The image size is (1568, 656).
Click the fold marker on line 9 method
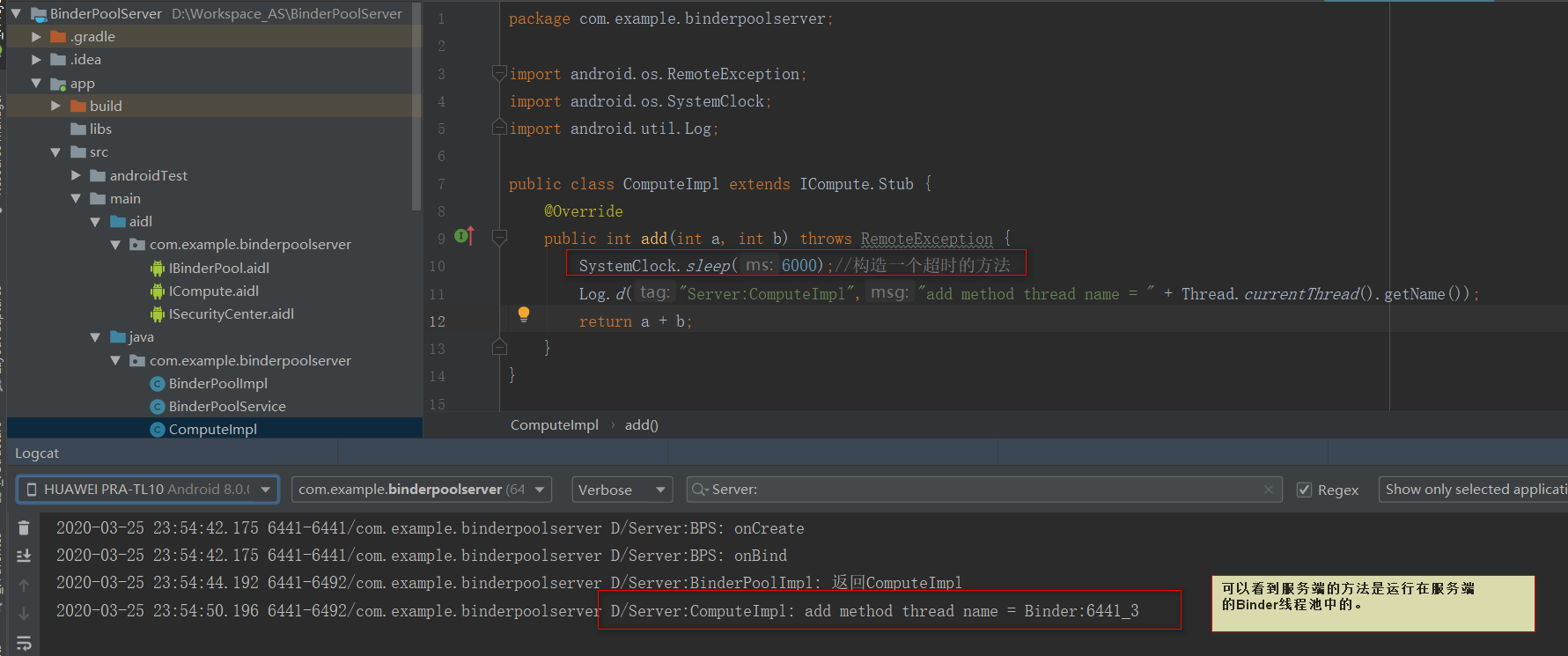coord(499,238)
